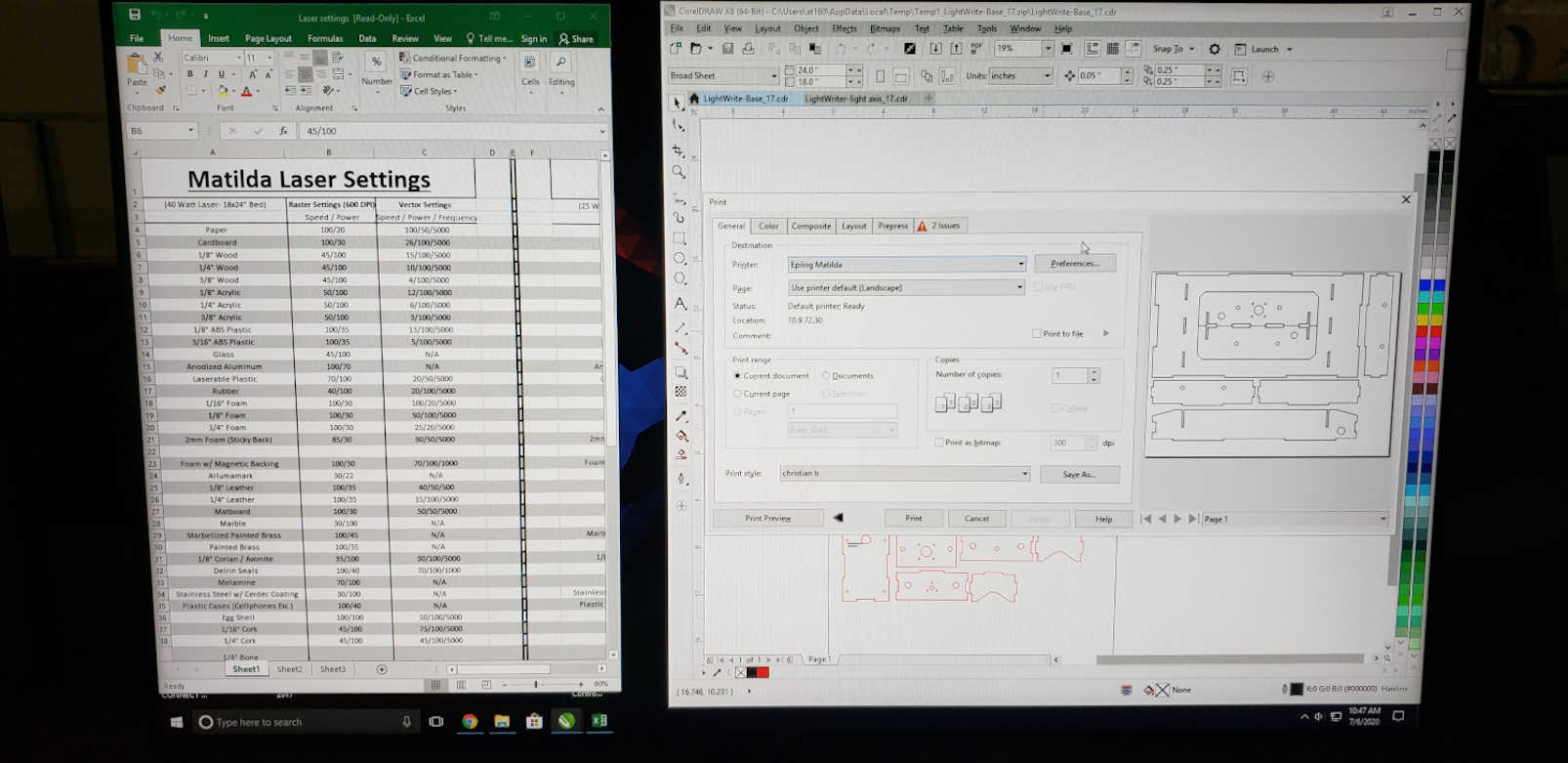This screenshot has height=763, width=1568.
Task: Click the Preferences button in Print dialog
Action: [x=1075, y=264]
